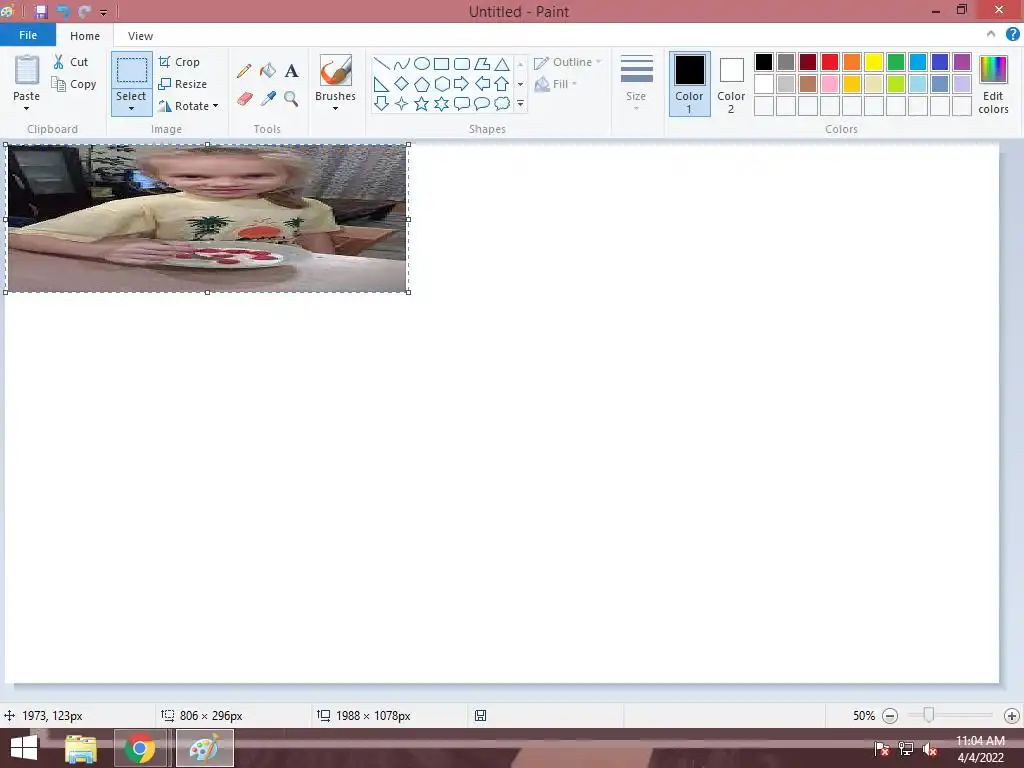Image resolution: width=1024 pixels, height=768 pixels.
Task: Choose the Diamond shape
Action: click(402, 84)
